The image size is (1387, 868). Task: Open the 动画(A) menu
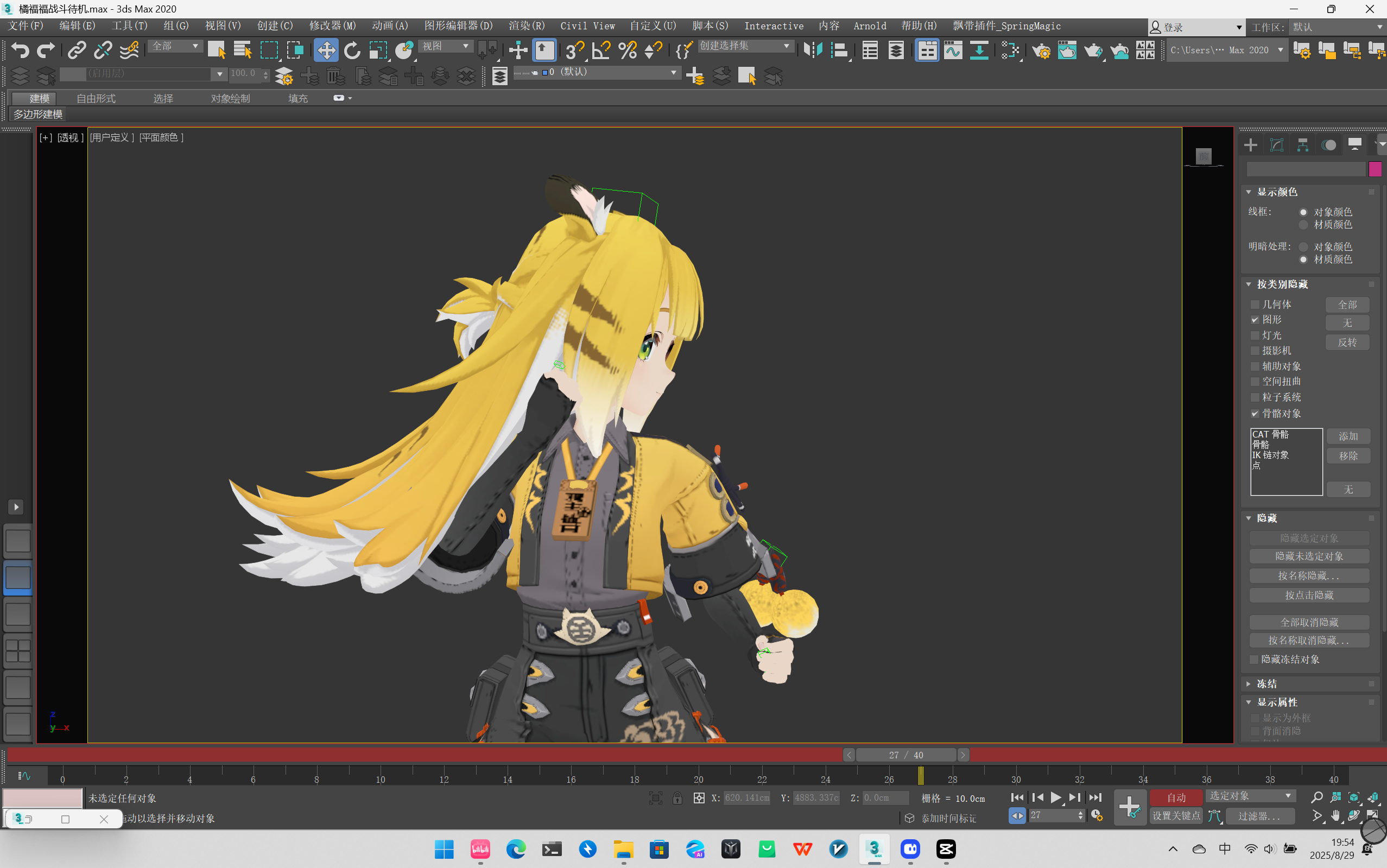389,26
